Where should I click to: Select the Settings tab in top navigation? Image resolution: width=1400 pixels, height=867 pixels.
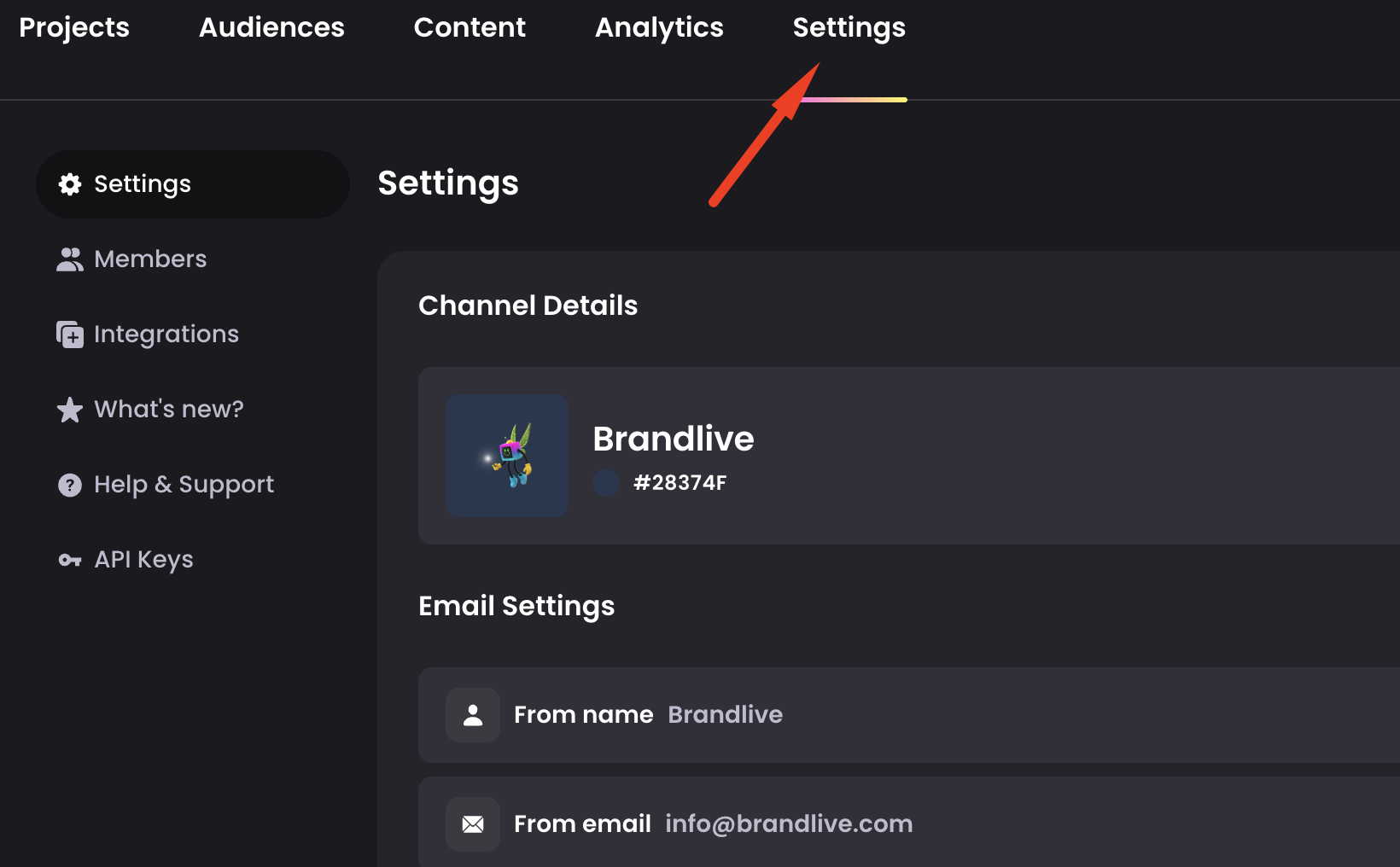click(849, 27)
